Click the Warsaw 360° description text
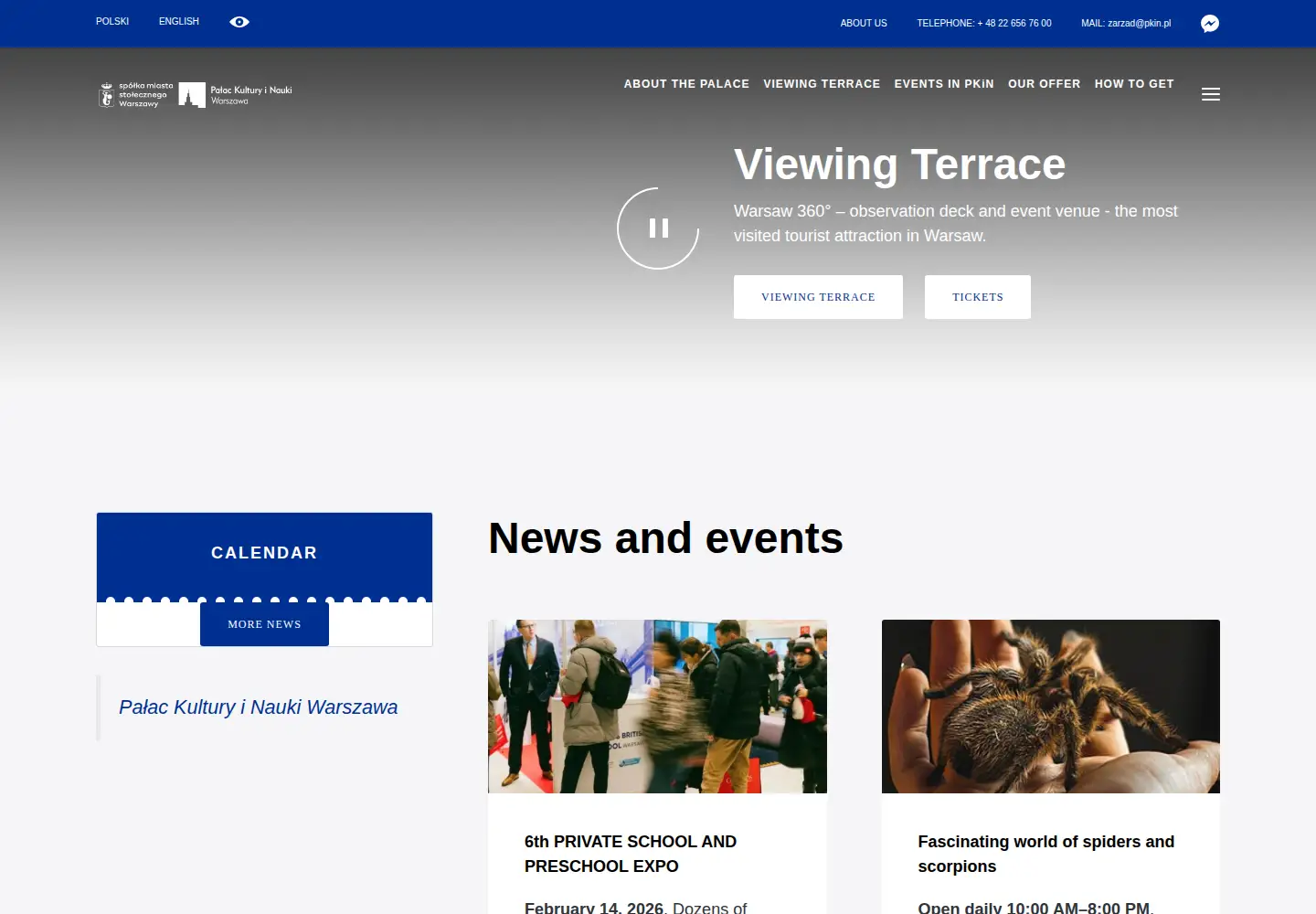 tap(956, 223)
